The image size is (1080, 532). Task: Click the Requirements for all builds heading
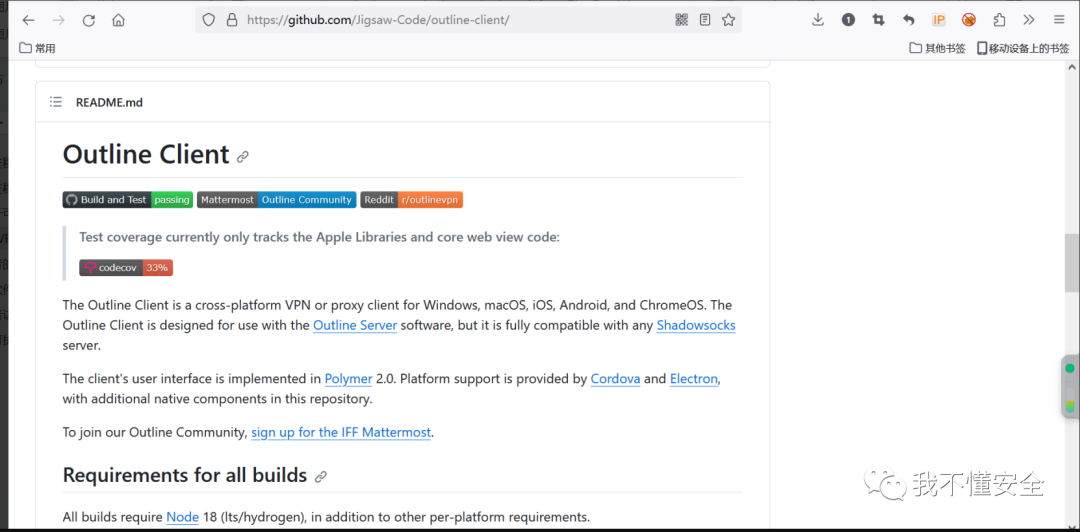click(185, 475)
